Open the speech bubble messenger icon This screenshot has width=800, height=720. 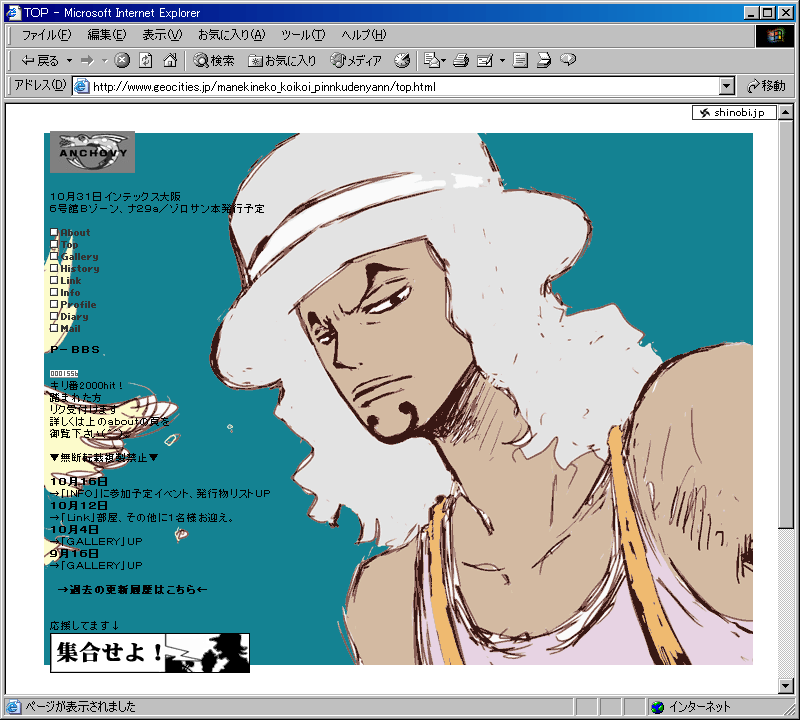[568, 61]
